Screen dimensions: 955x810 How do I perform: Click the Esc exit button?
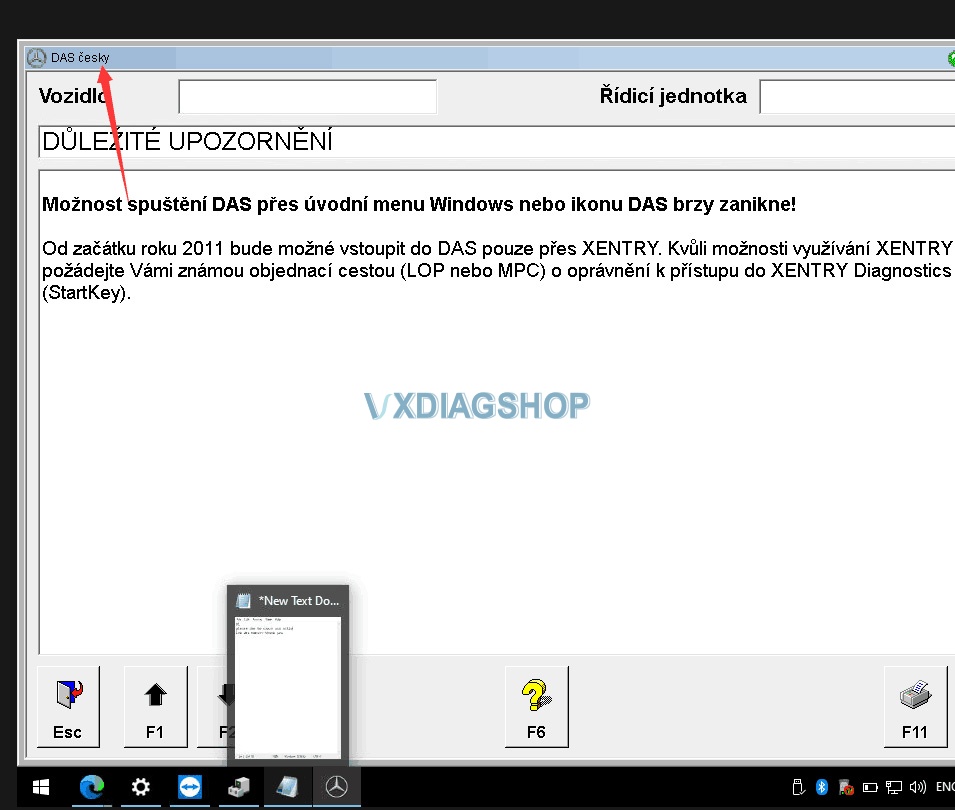(x=68, y=706)
